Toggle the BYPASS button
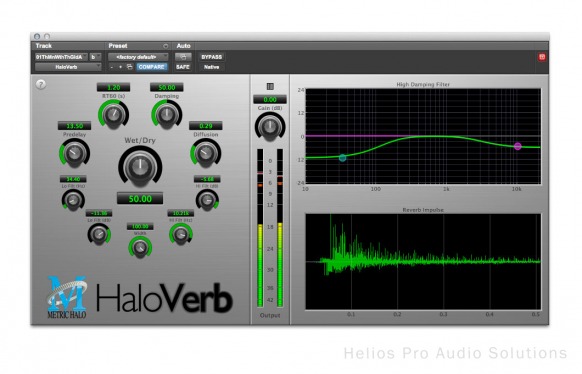This screenshot has height=374, width=582. [212, 57]
